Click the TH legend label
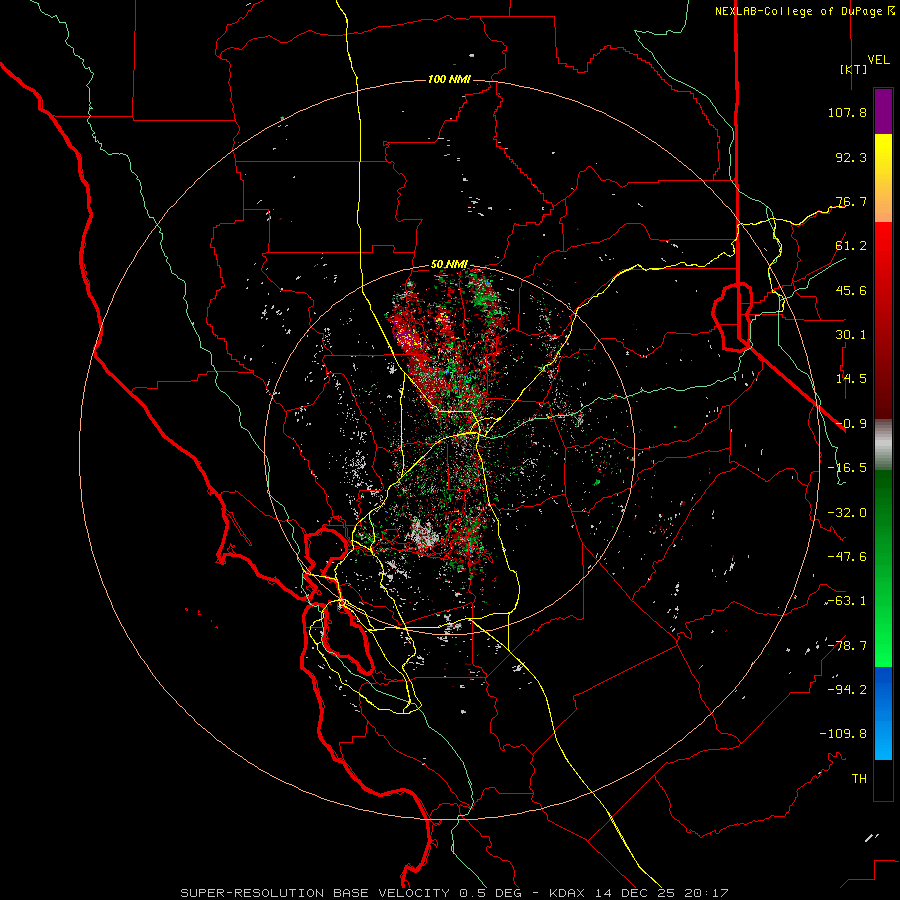Viewport: 900px width, 900px height. [x=859, y=779]
